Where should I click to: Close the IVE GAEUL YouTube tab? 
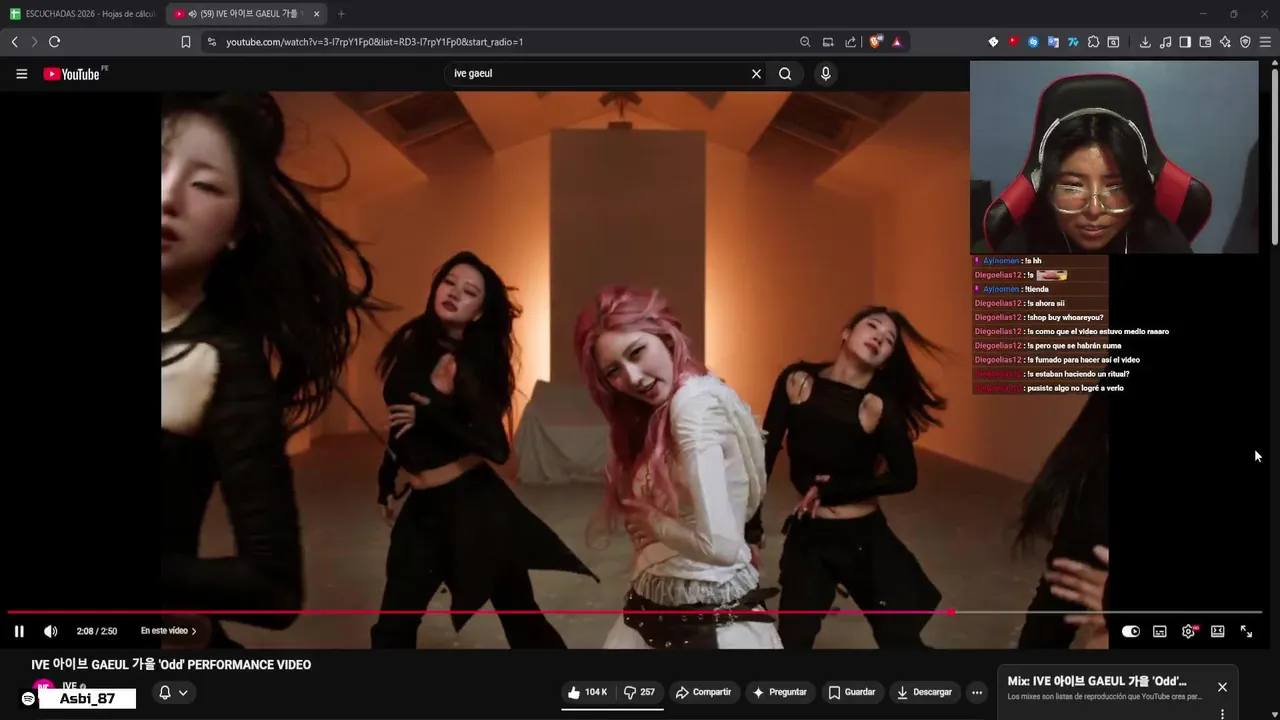coord(317,14)
